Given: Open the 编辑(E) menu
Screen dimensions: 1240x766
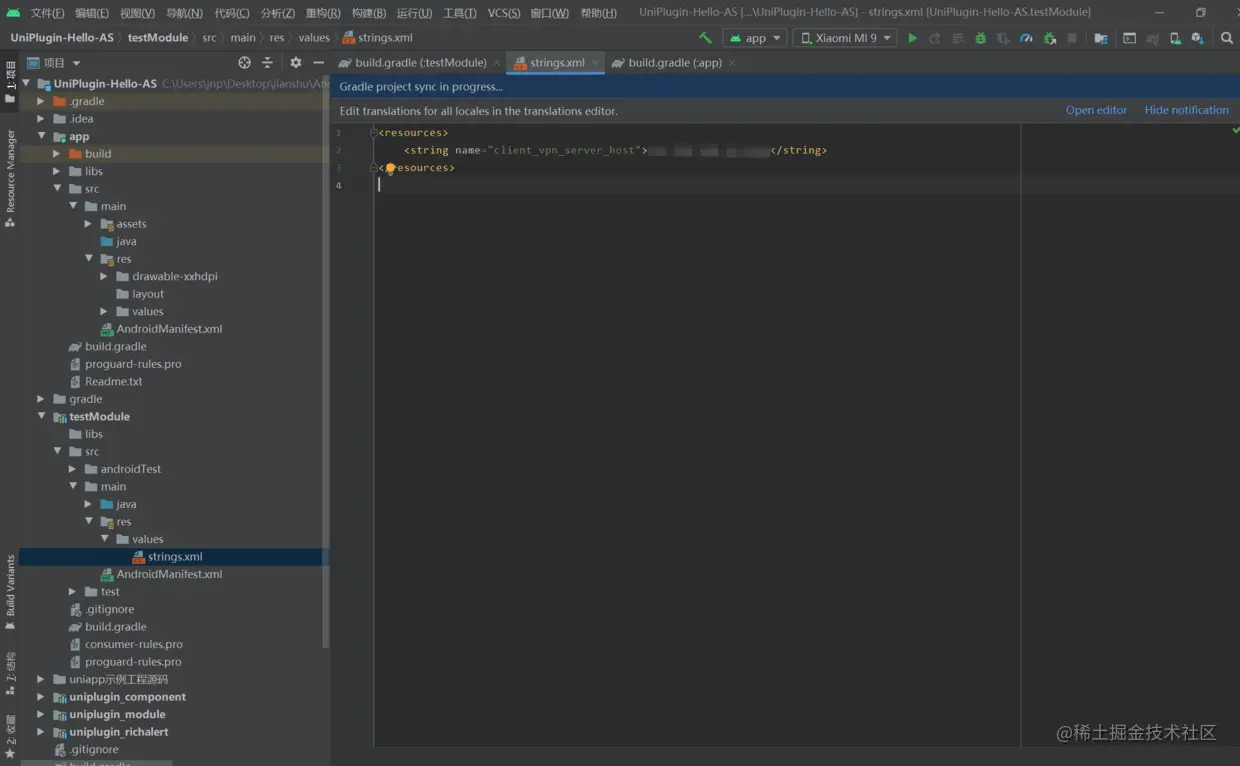Looking at the screenshot, I should tap(92, 13).
